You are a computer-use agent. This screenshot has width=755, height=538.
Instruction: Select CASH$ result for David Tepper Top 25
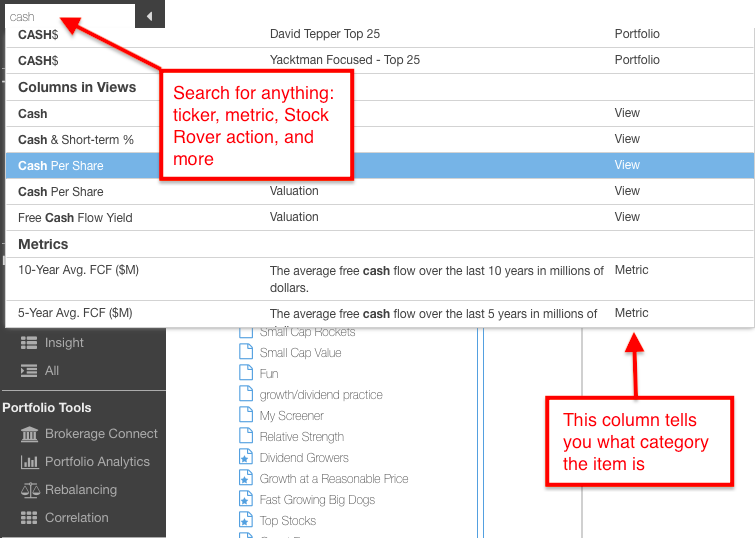379,35
